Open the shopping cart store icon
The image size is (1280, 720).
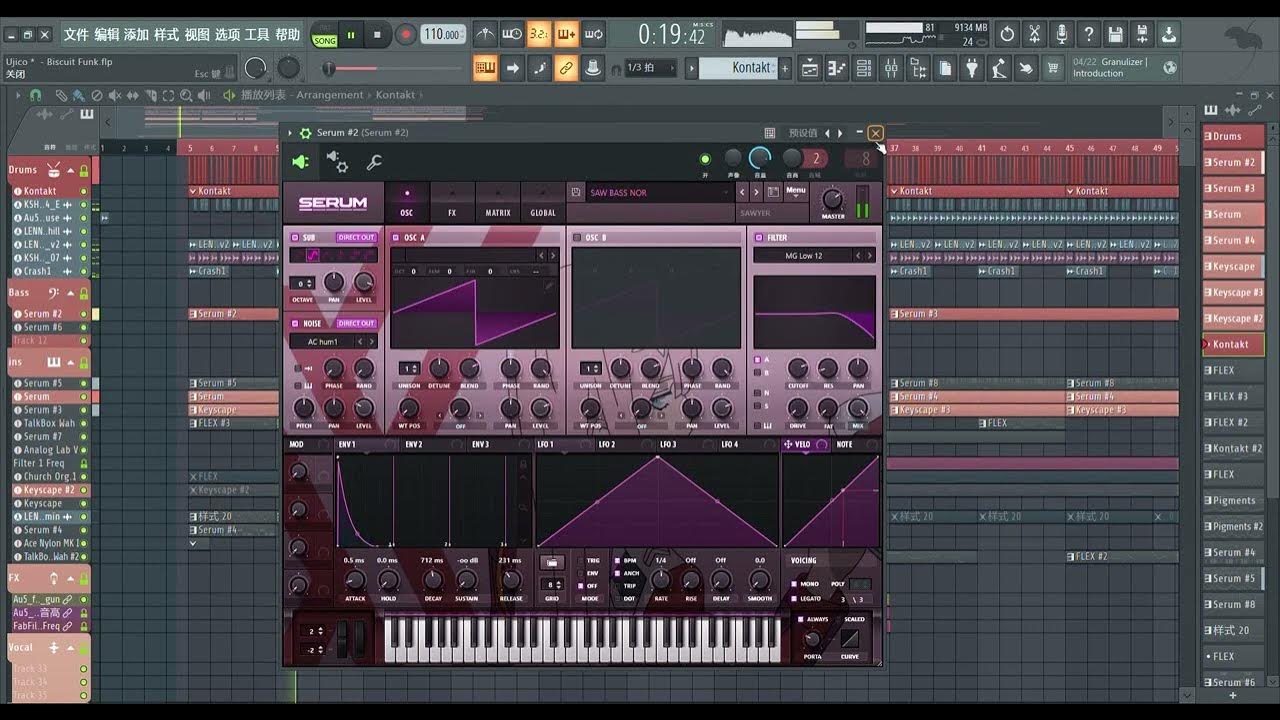click(1052, 68)
